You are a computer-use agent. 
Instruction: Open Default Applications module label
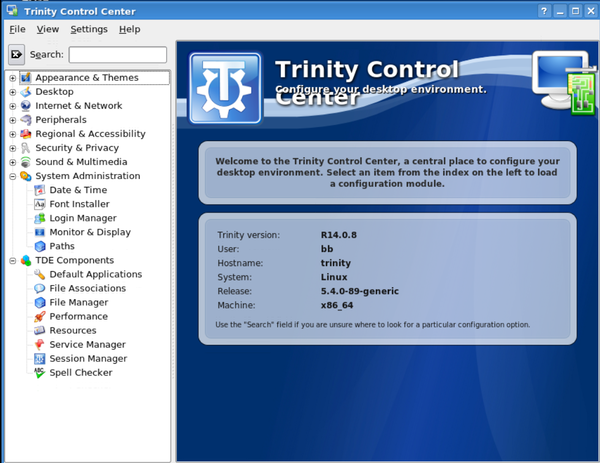(x=96, y=274)
